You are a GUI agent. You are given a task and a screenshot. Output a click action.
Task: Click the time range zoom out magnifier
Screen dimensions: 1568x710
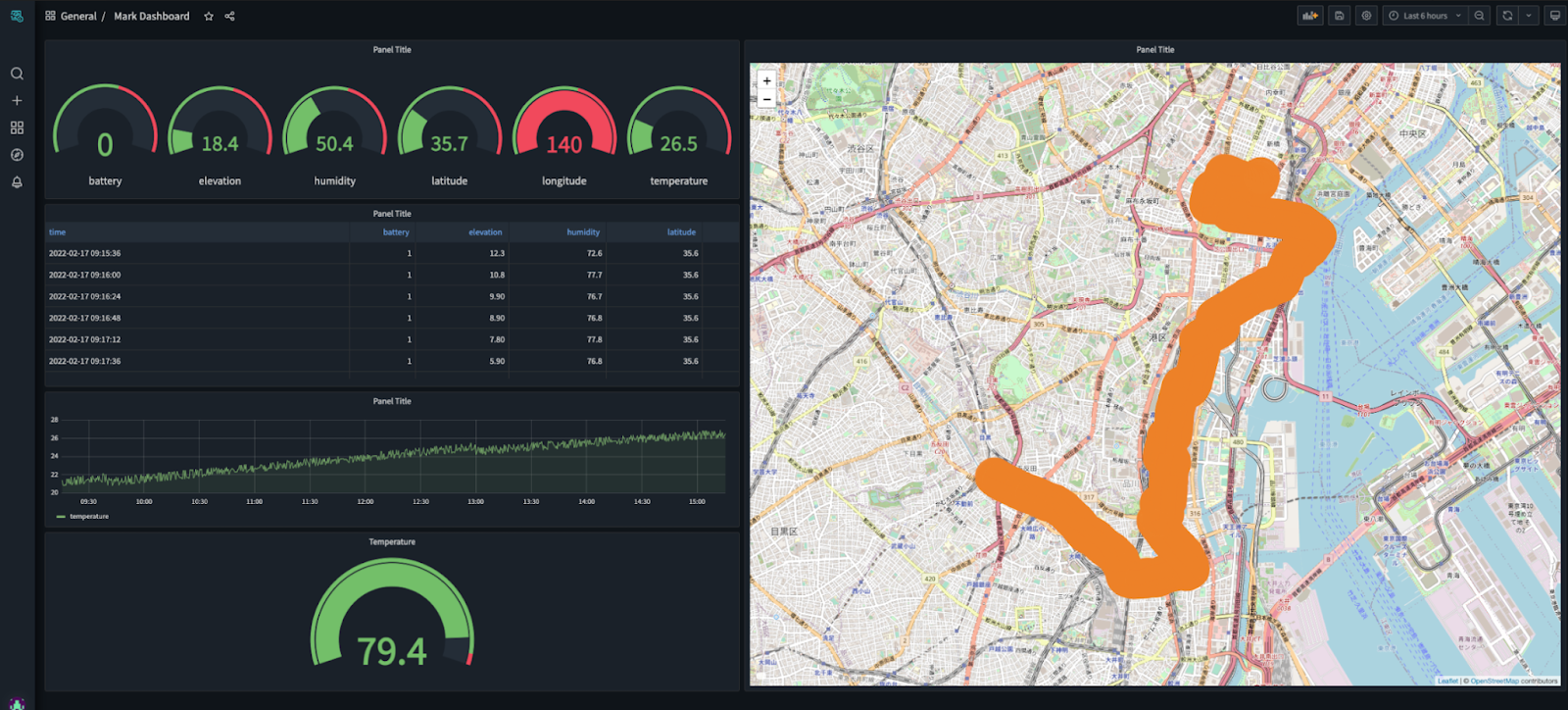[1480, 16]
